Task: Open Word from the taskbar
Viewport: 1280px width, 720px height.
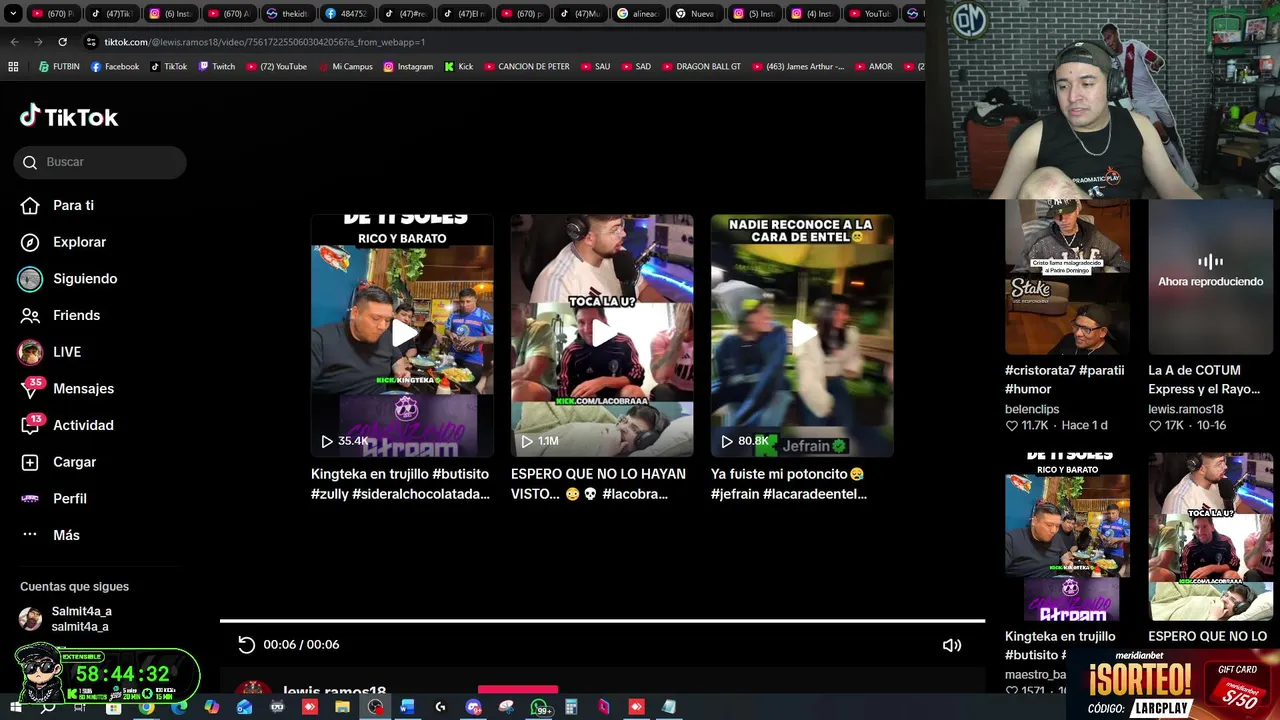Action: pyautogui.click(x=407, y=707)
